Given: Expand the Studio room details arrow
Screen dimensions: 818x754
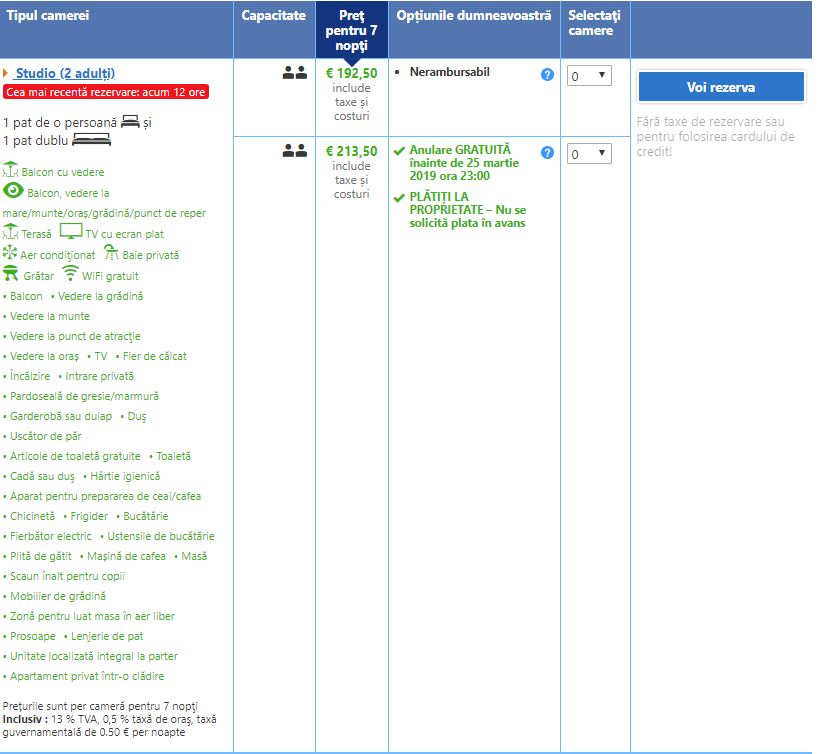Looking at the screenshot, I should click(x=6, y=73).
